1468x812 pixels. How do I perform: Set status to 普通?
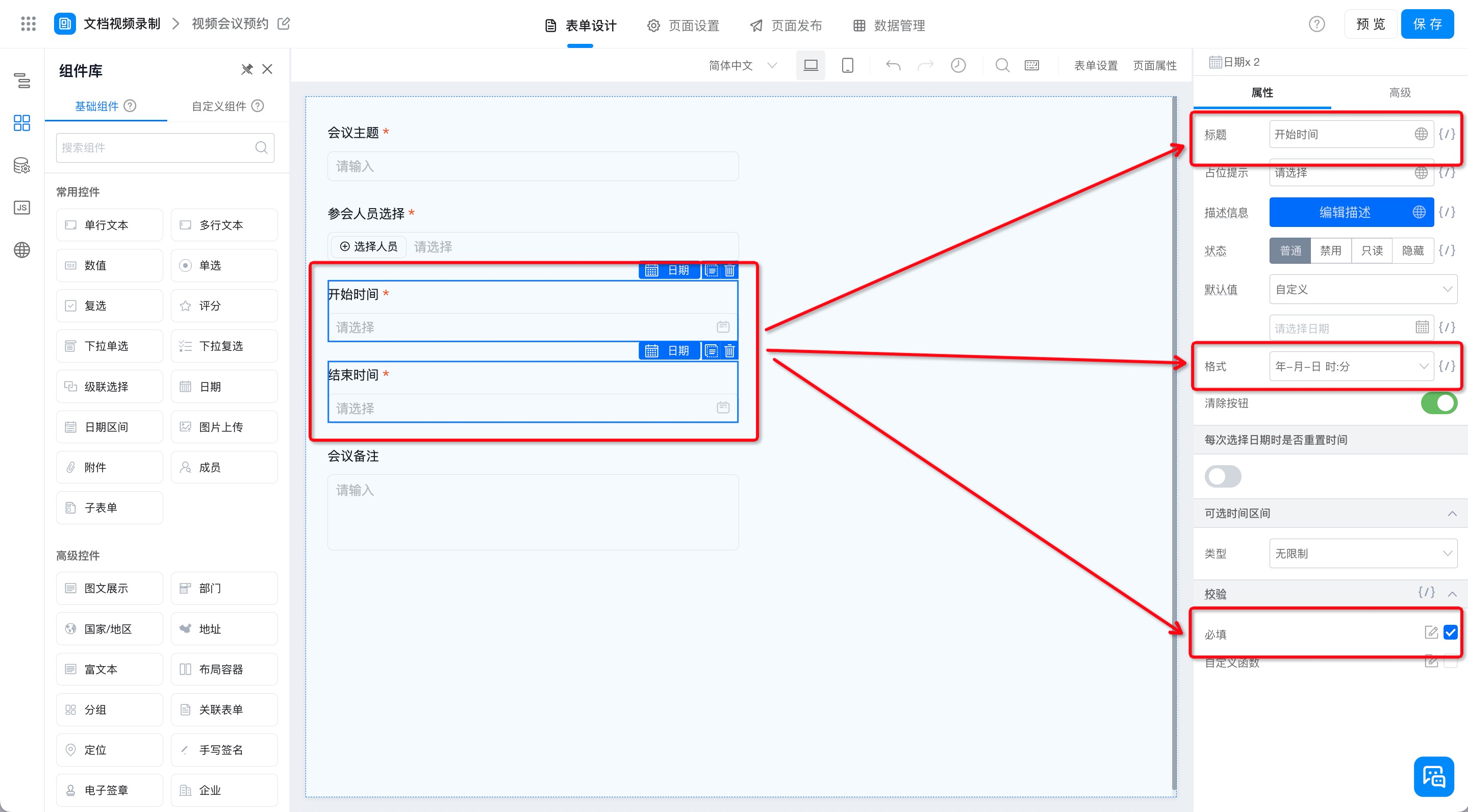click(x=1290, y=251)
